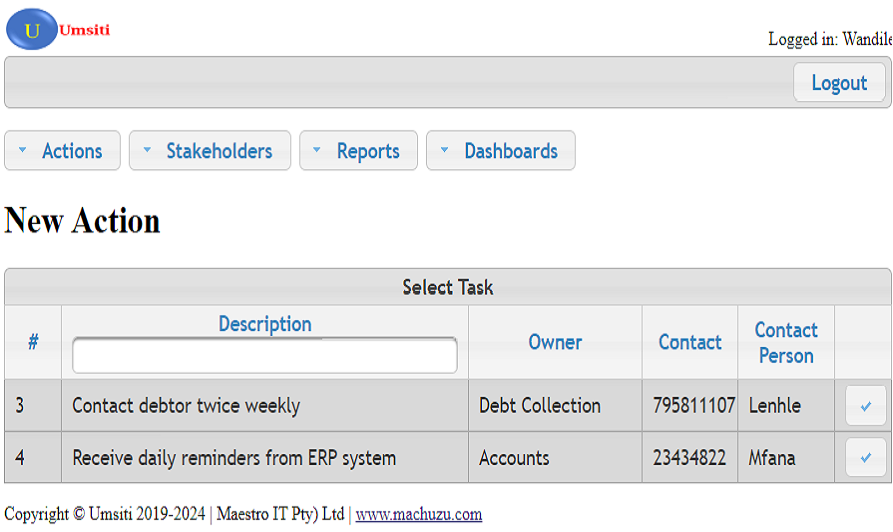Click the Actions menu arrow icon
Screen dimensions: 893x532
coord(23,151)
